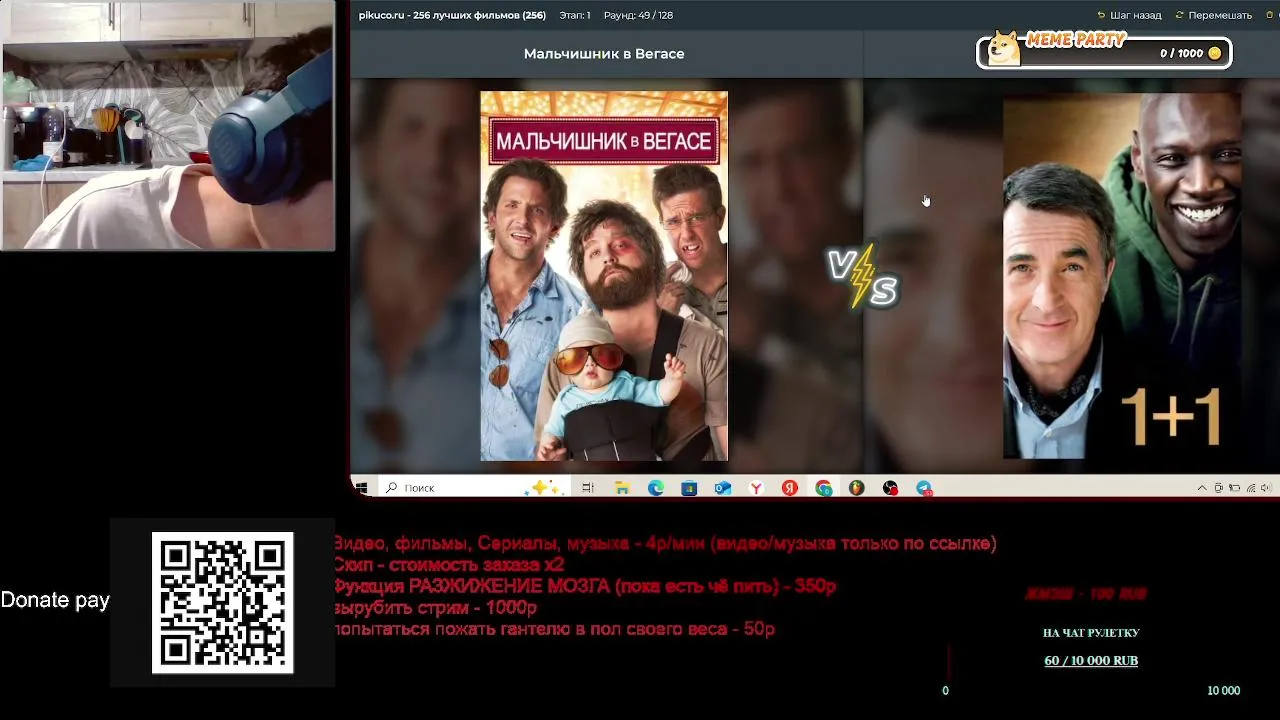Open Outlook from the taskbar
The width and height of the screenshot is (1280, 720).
(723, 488)
